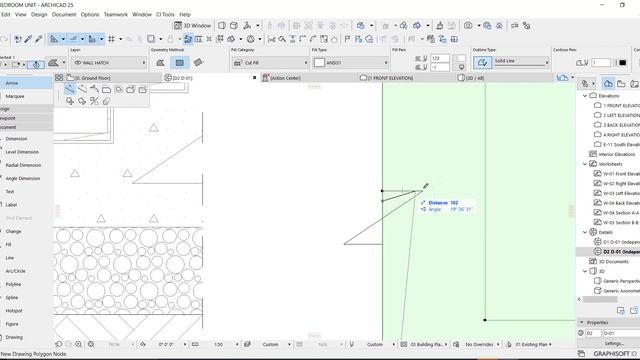Click the fit in window icon at bottom
Viewport: 640px width, 360px height.
pyautogui.click(x=91, y=344)
